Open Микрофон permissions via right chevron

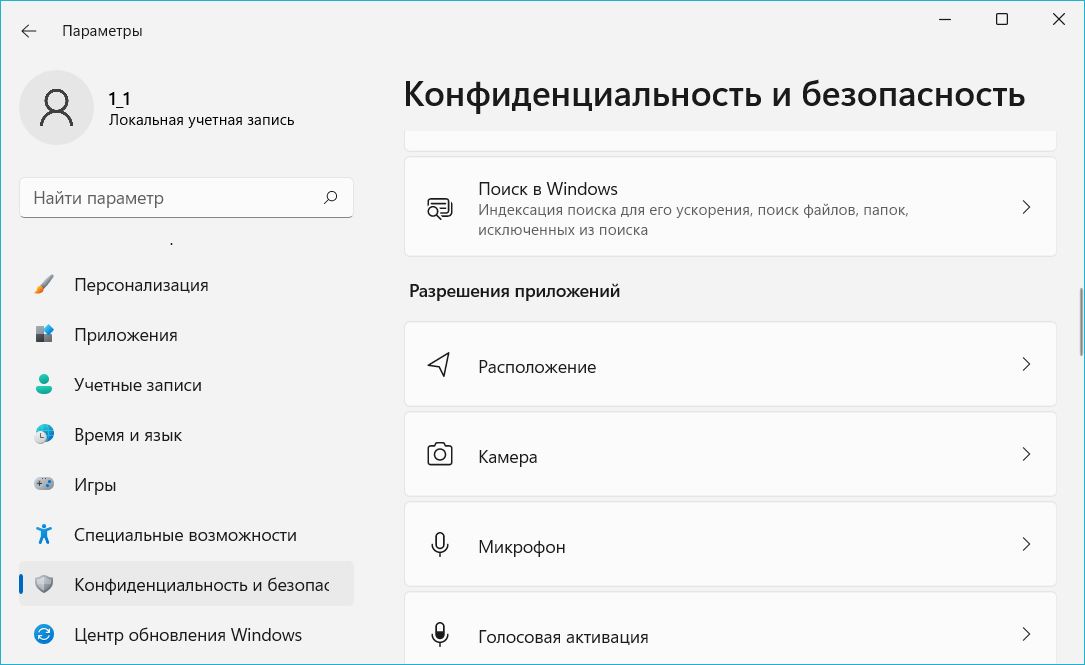[1025, 545]
